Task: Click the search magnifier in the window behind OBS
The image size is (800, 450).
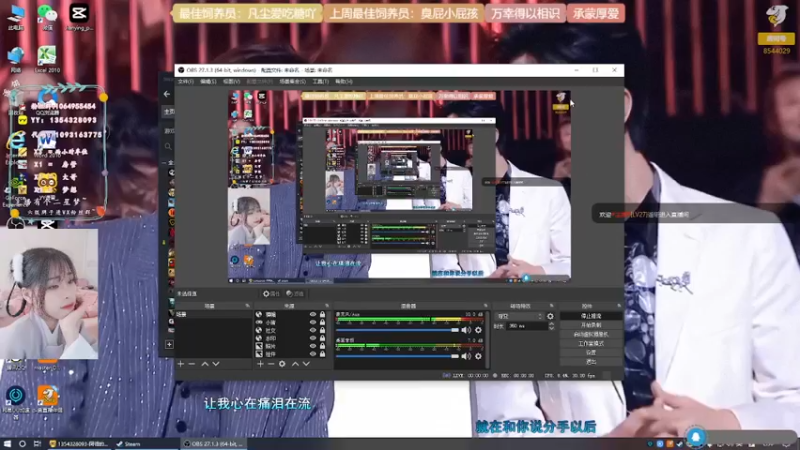Action: tap(168, 146)
